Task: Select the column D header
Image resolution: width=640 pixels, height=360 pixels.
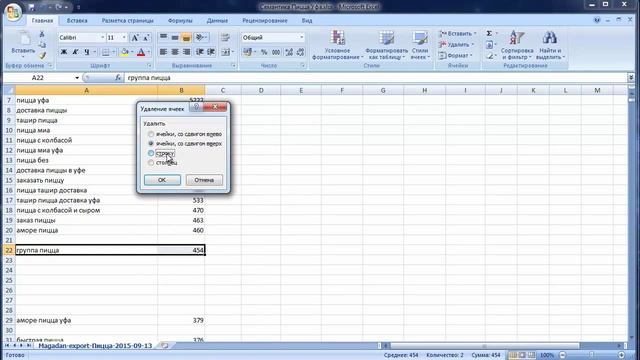Action: click(x=261, y=90)
